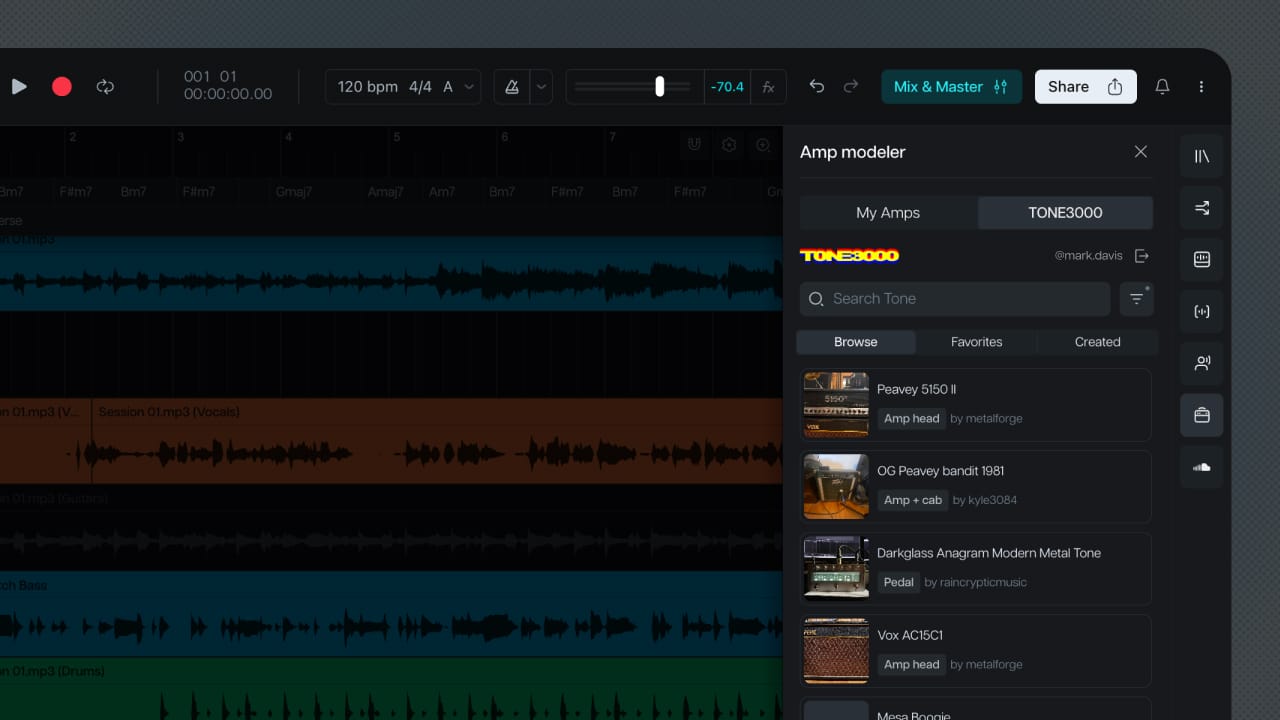Viewport: 1280px width, 720px height.
Task: Open the tone filter options
Action: click(1137, 299)
